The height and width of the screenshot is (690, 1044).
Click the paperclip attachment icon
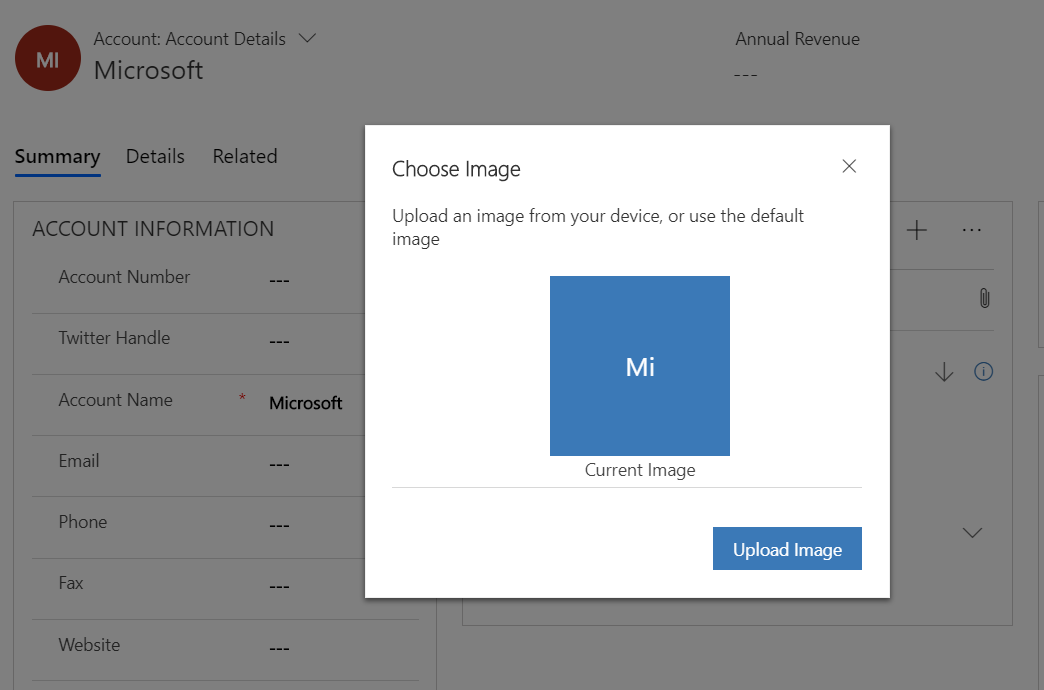984,298
